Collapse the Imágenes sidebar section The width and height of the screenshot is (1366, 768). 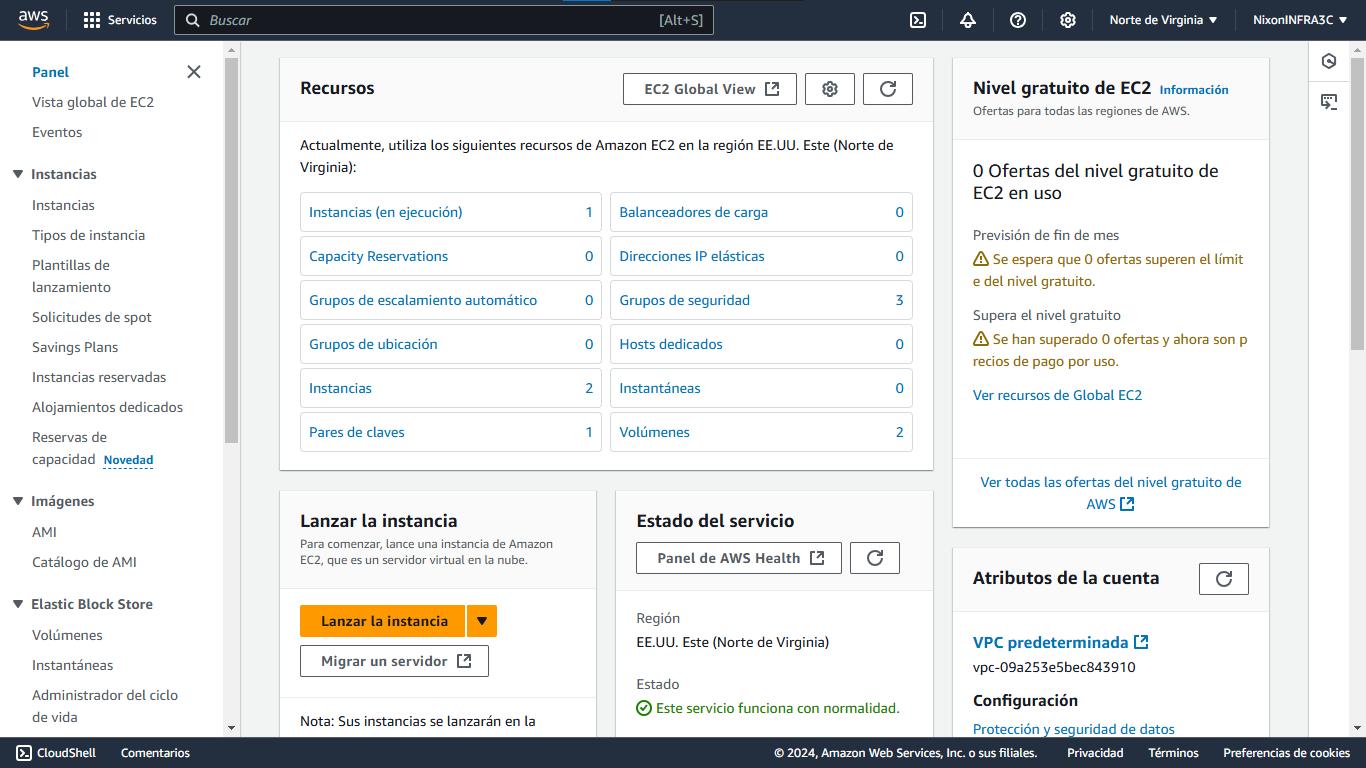click(17, 501)
